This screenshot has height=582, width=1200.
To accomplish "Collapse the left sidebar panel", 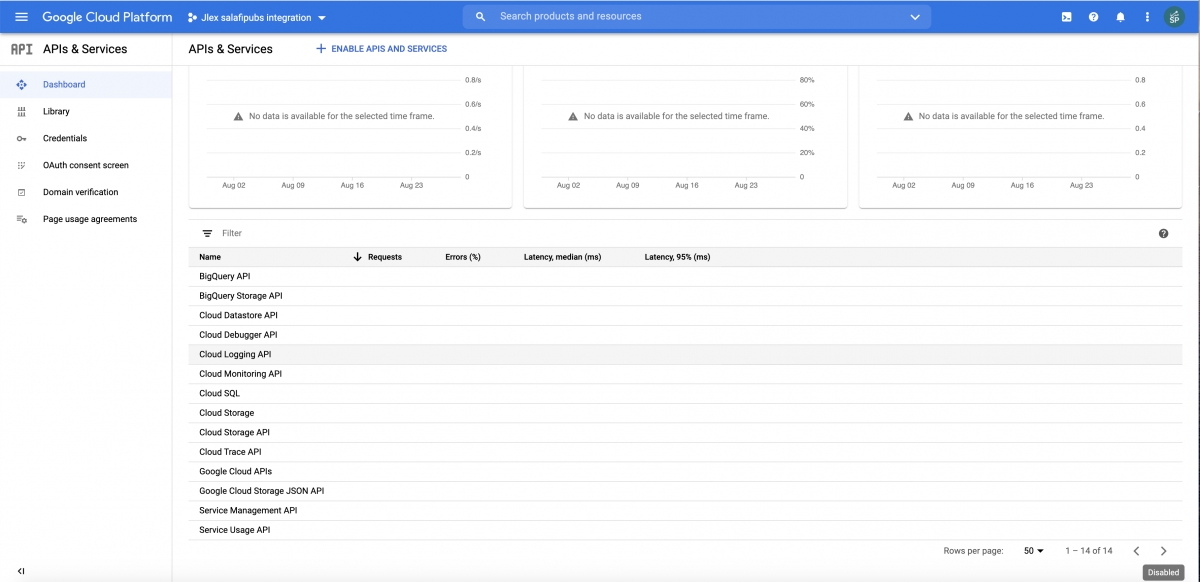I will 21,571.
